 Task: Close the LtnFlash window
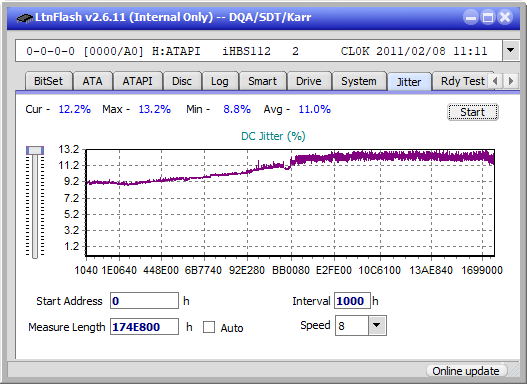(505, 17)
